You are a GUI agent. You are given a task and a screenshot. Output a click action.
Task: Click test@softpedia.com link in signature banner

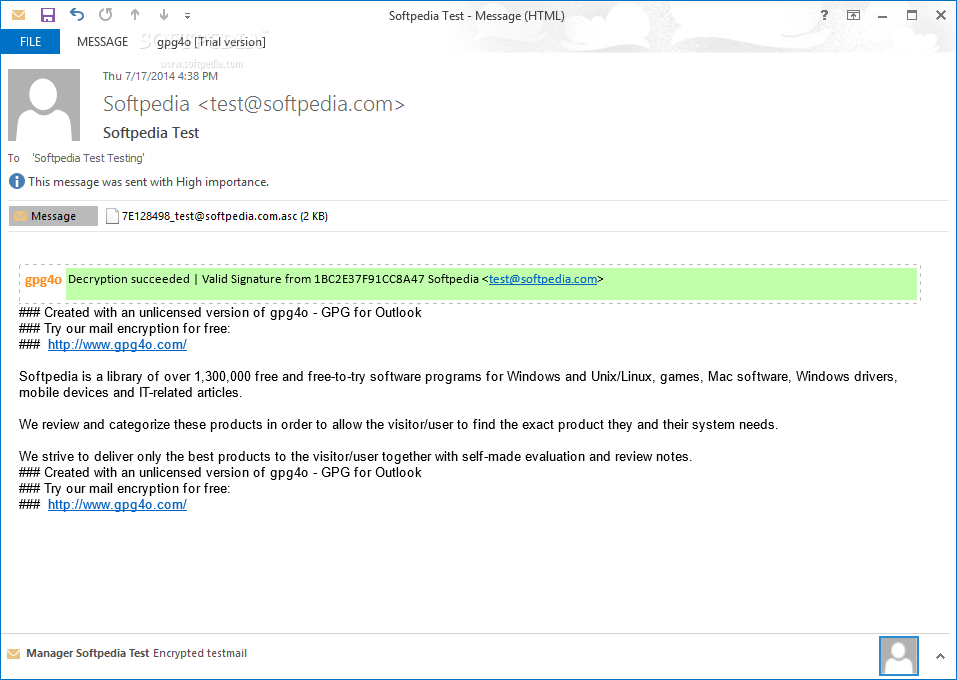[543, 279]
